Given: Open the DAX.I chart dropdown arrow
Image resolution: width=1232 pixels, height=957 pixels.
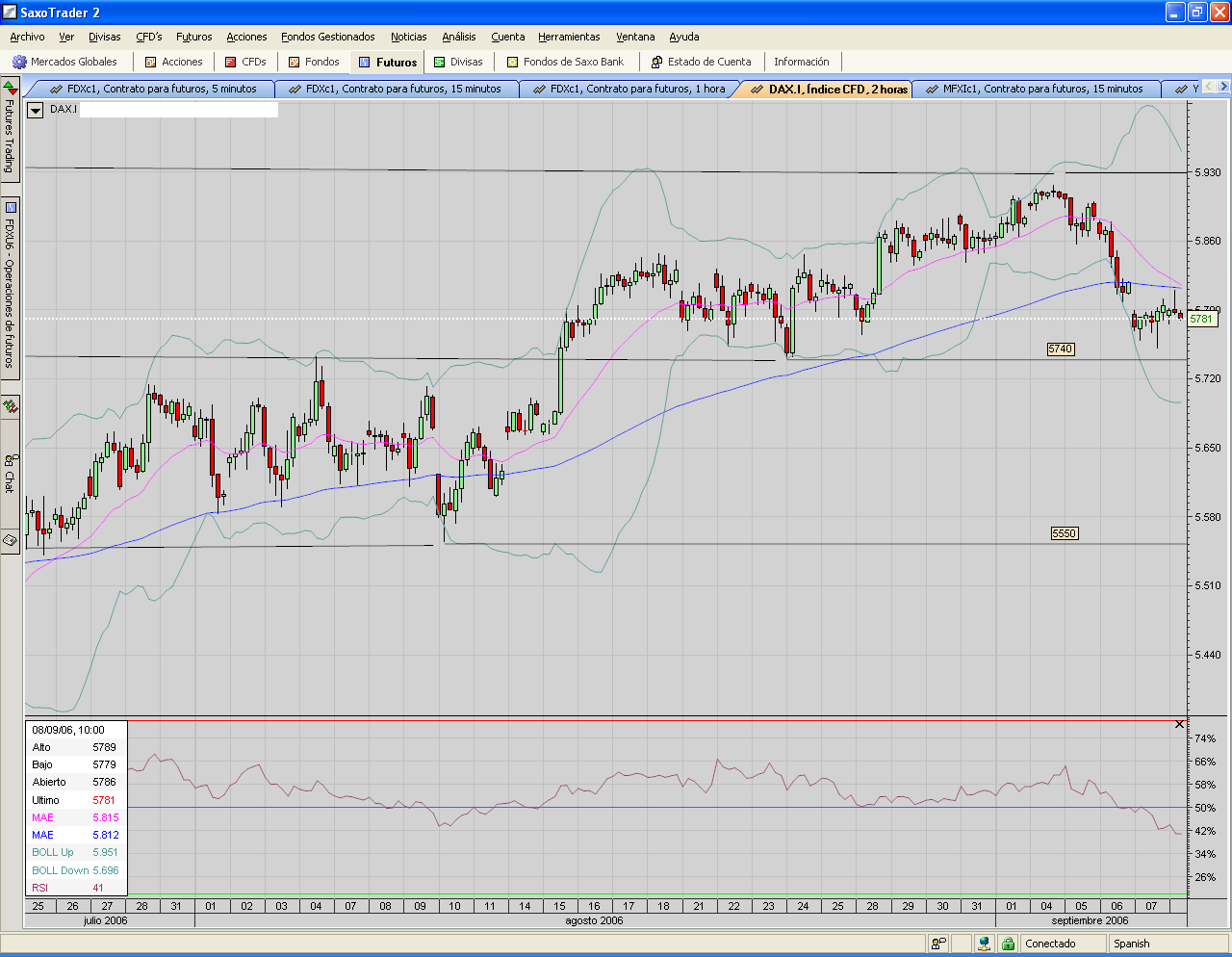Looking at the screenshot, I should 36,110.
